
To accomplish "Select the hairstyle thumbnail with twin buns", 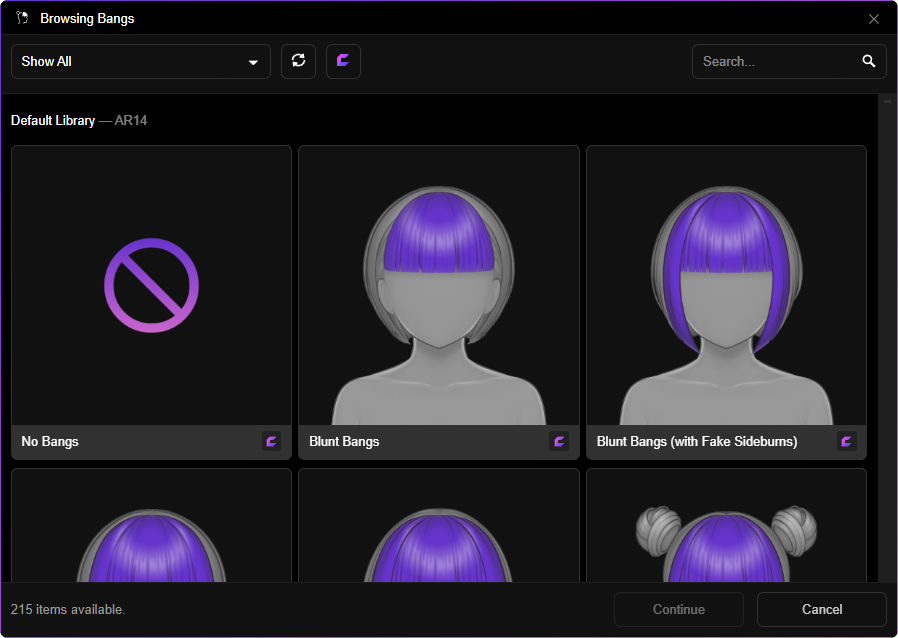I will 726,525.
